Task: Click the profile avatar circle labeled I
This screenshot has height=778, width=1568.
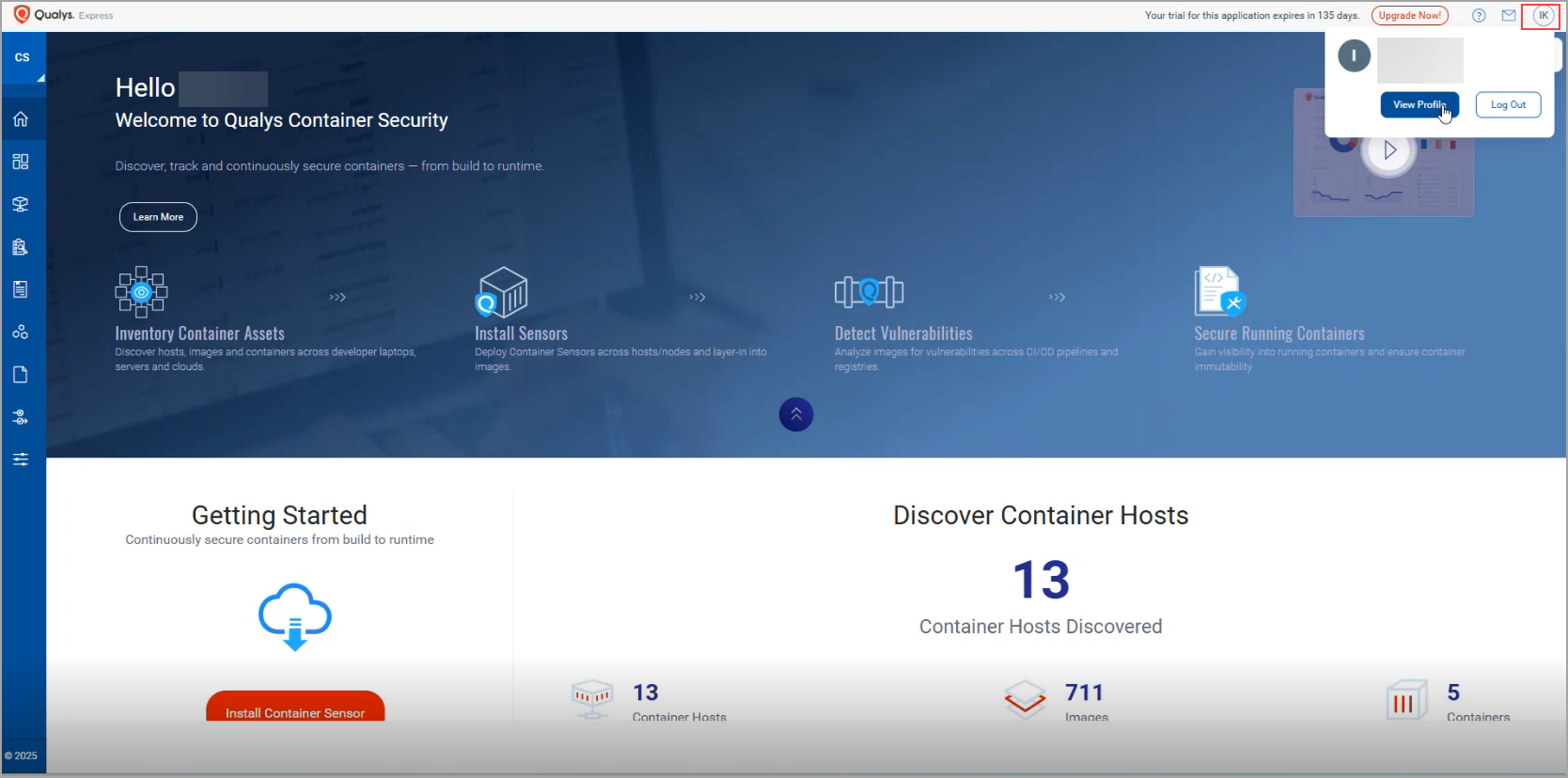Action: (x=1354, y=55)
